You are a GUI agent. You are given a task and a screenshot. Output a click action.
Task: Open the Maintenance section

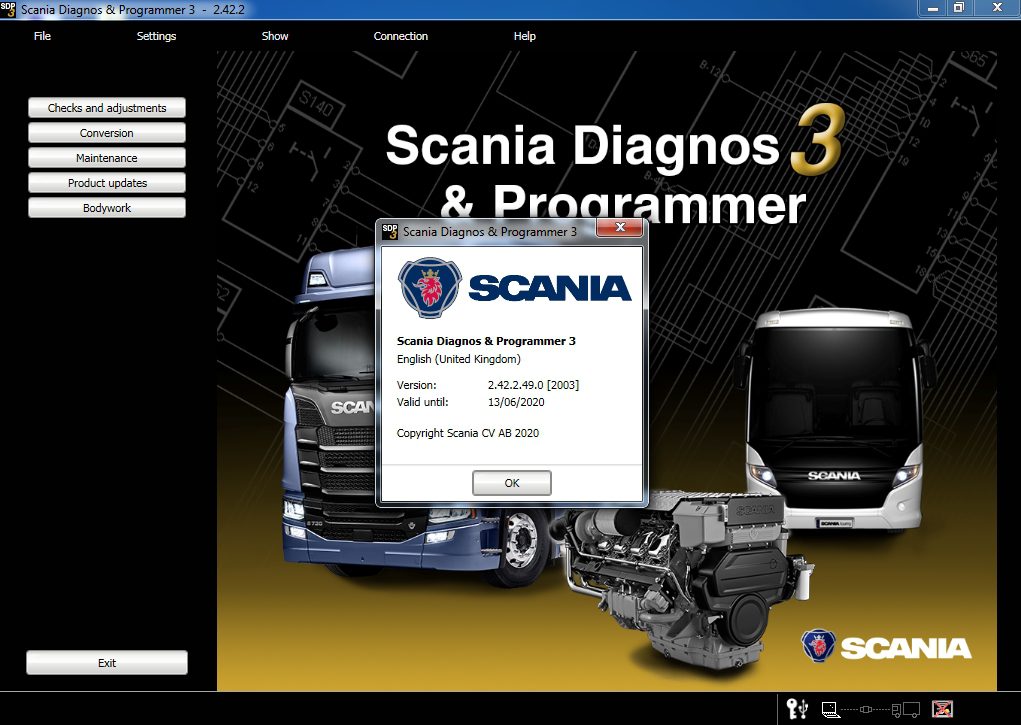point(106,157)
